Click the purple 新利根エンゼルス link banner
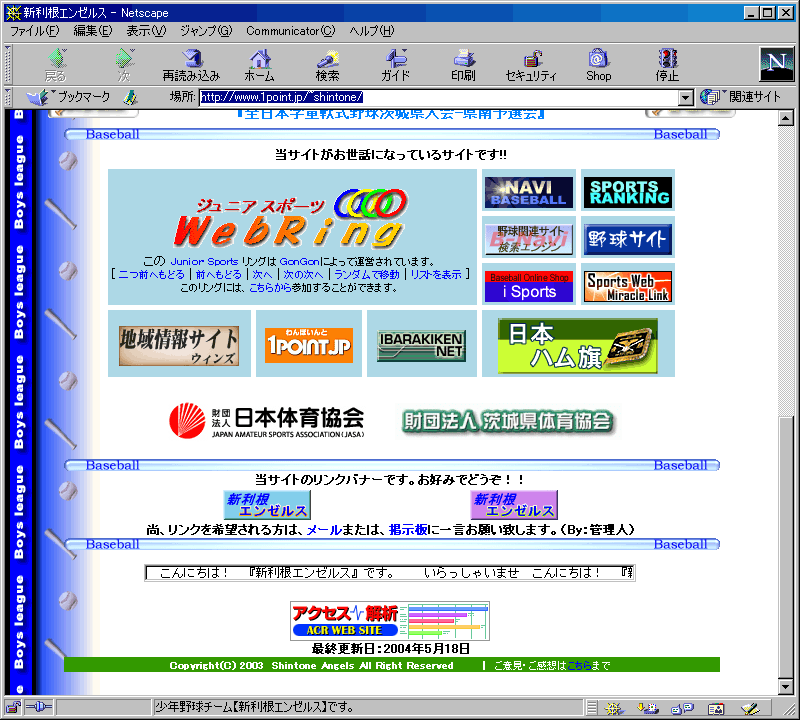Image resolution: width=800 pixels, height=720 pixels. click(514, 505)
